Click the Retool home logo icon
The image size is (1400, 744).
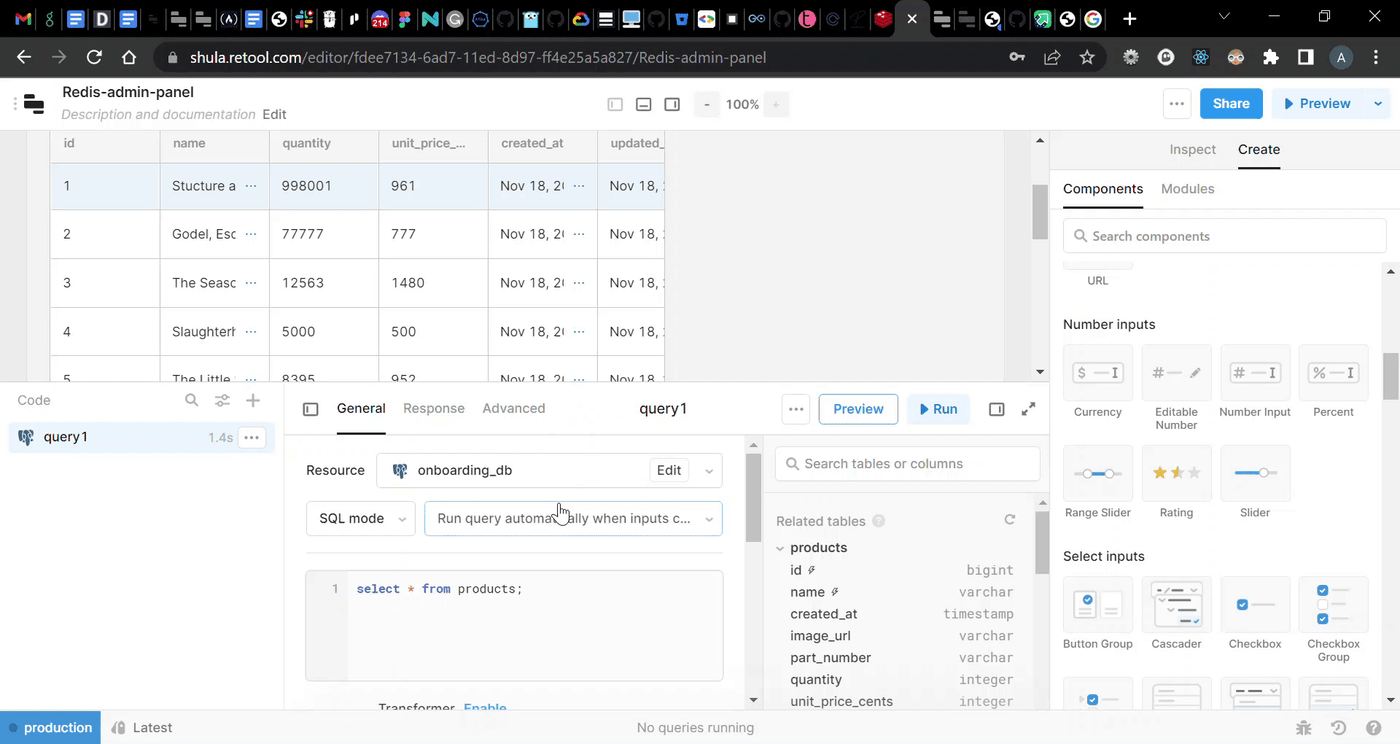[34, 104]
